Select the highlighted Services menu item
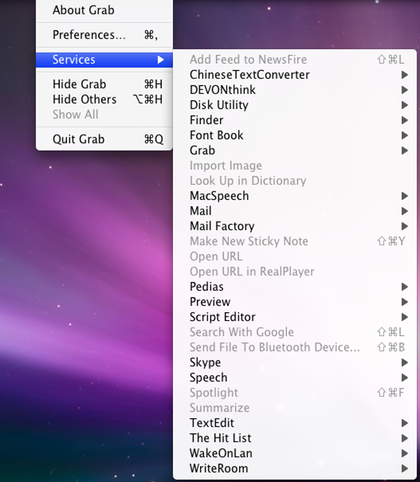Image resolution: width=420 pixels, height=482 pixels. point(104,60)
